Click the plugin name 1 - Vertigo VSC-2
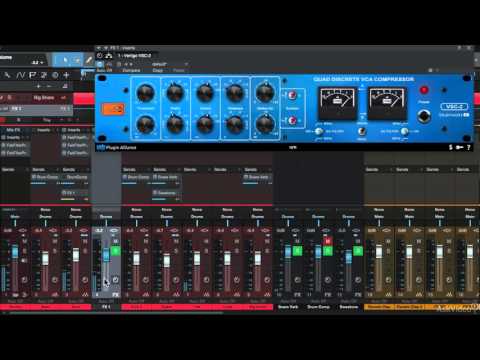Viewport: 480px width, 360px height. pyautogui.click(x=134, y=56)
